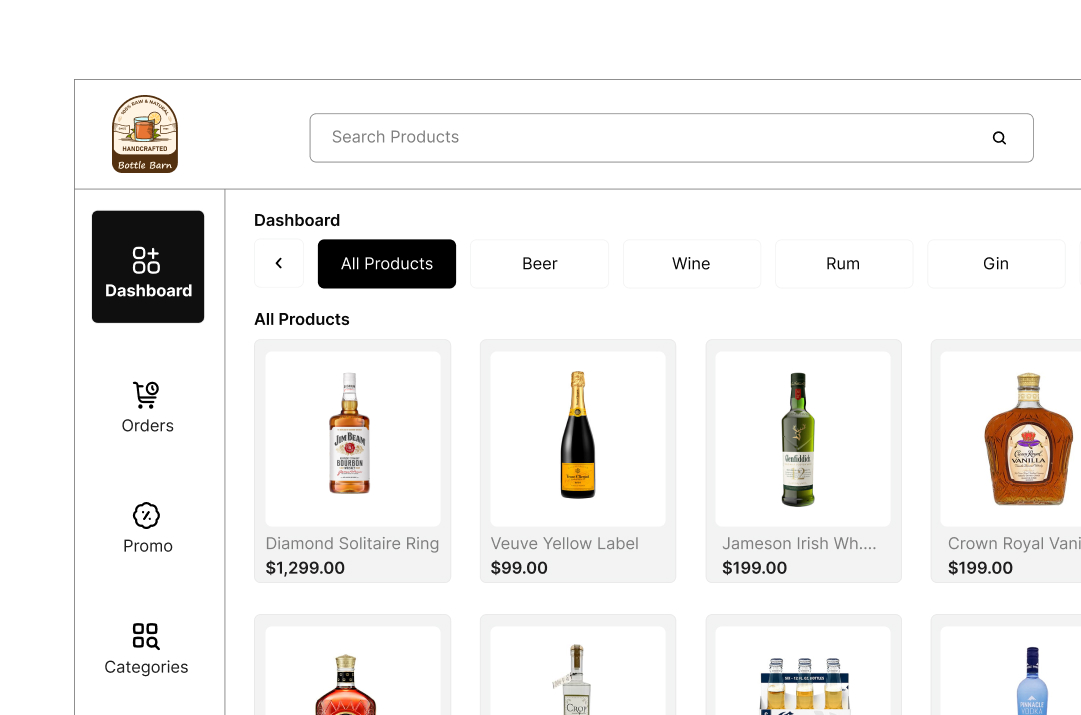This screenshot has width=1081, height=715.
Task: Select the Gin category tab
Action: point(996,263)
